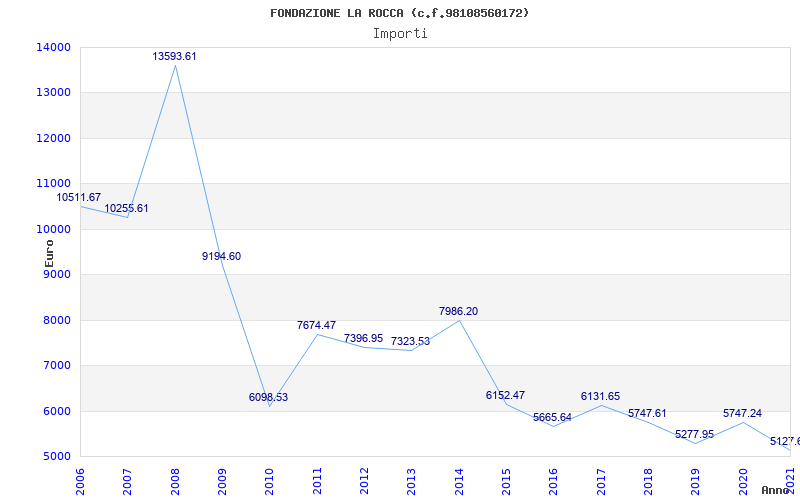Select data label 10255.61
The height and width of the screenshot is (500, 800).
tap(127, 209)
